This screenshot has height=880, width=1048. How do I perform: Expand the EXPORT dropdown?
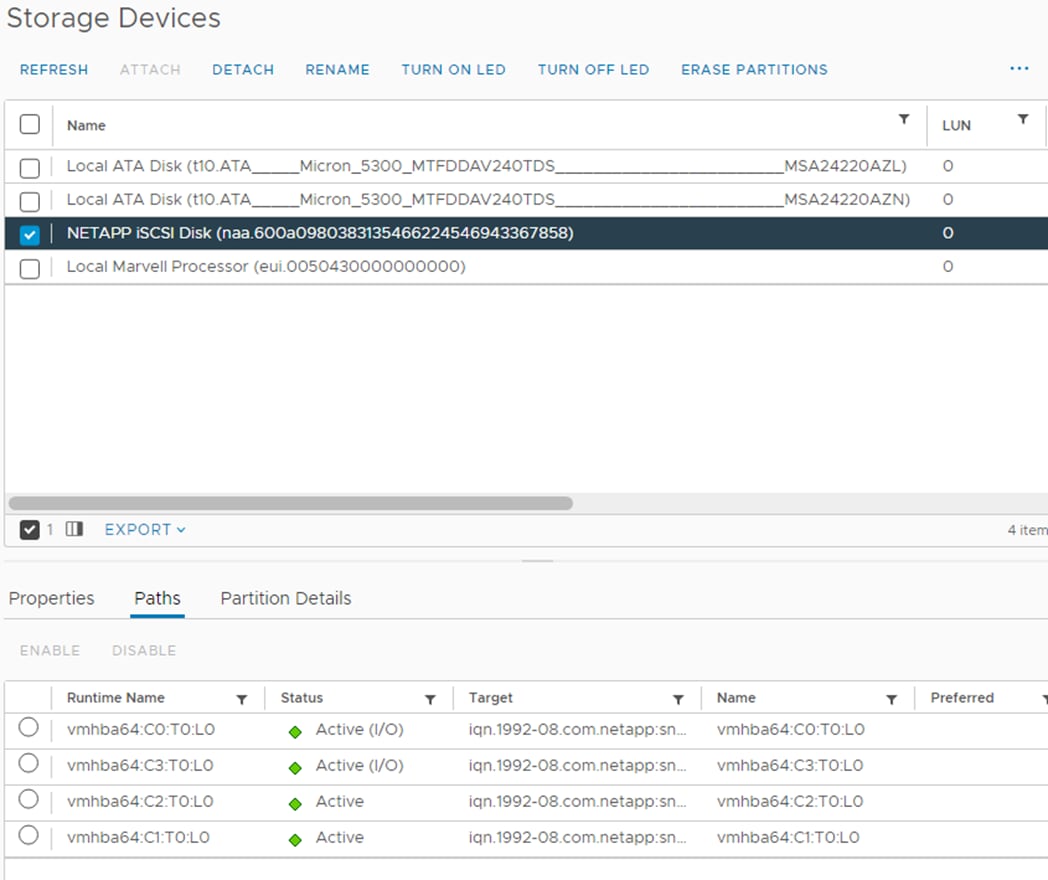coord(145,529)
